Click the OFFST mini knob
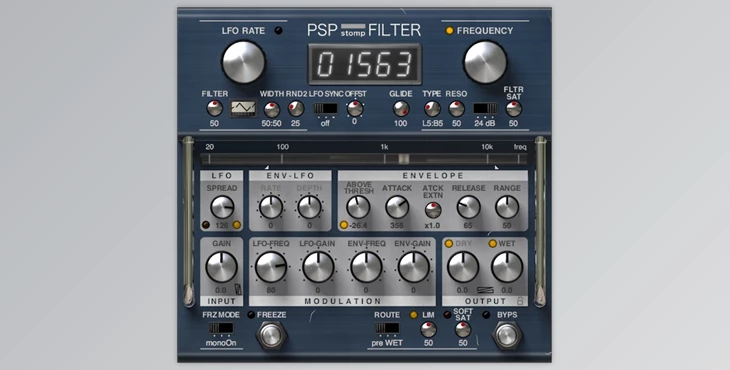730x370 pixels. pos(355,108)
